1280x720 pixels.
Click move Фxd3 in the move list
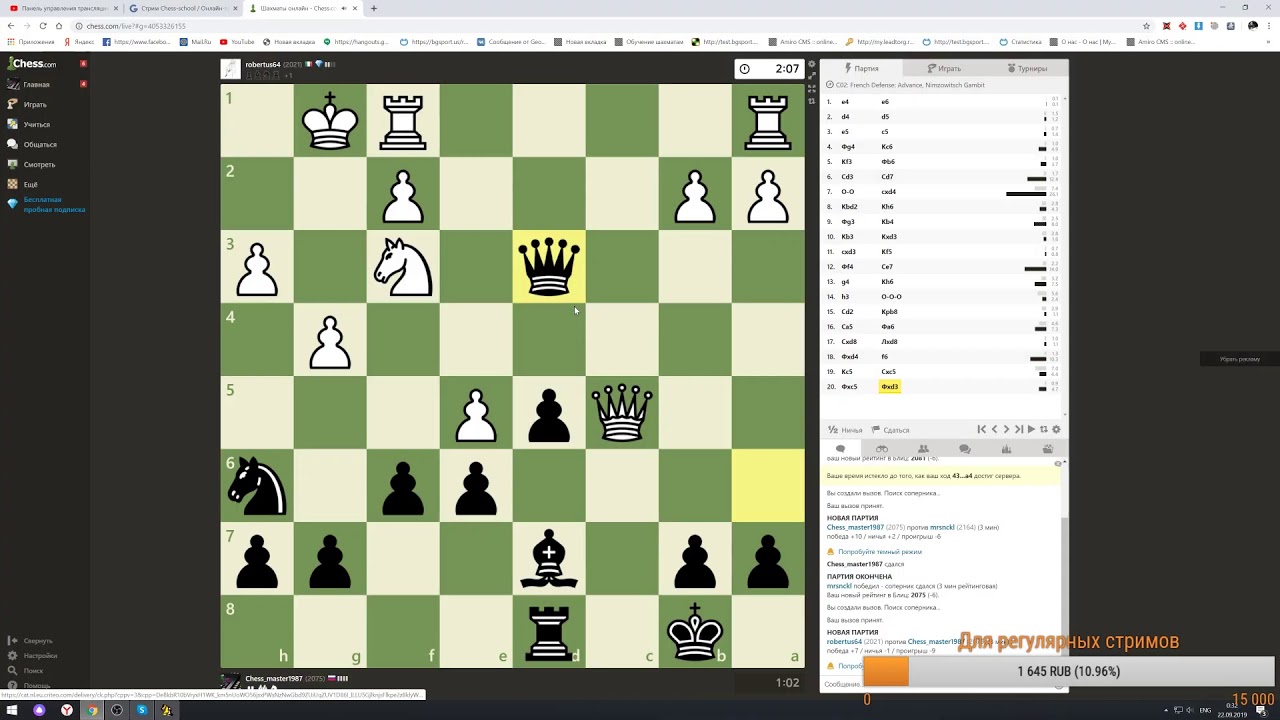889,386
